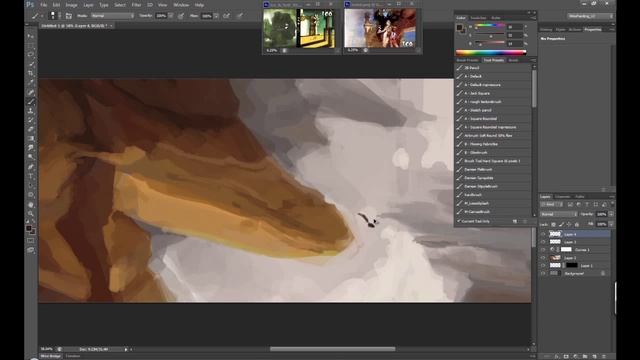640x360 pixels.
Task: Open the Mini Bridge tab at the bottom
Action: point(51,356)
